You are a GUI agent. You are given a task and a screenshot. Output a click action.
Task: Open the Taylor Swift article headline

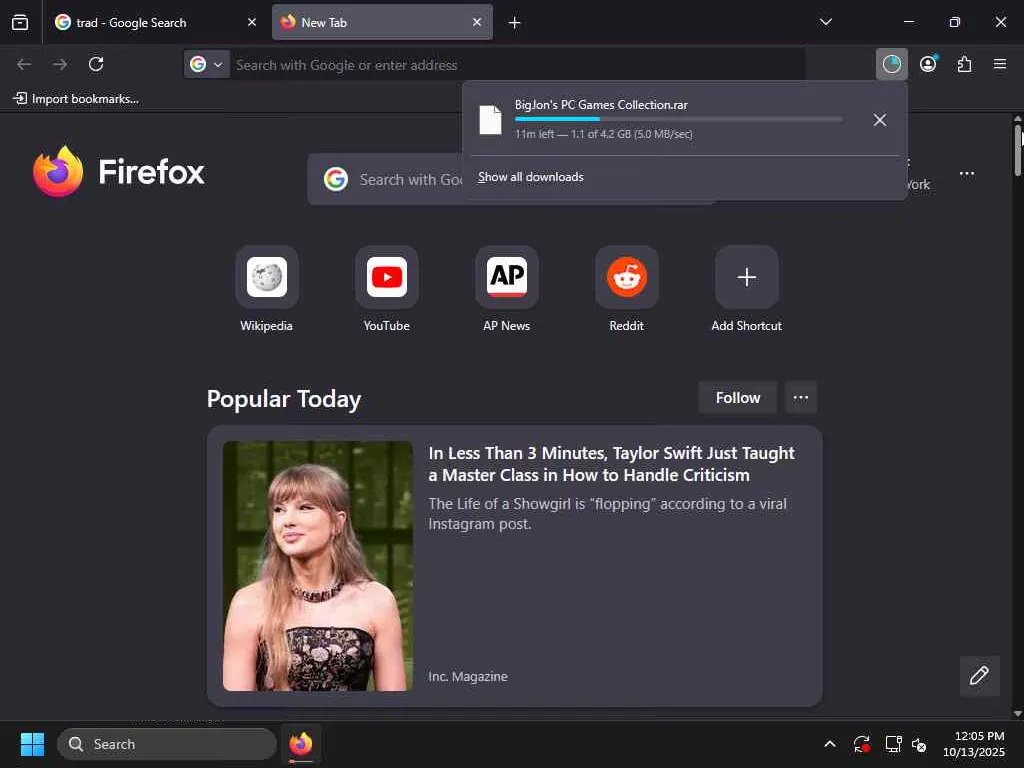[611, 464]
